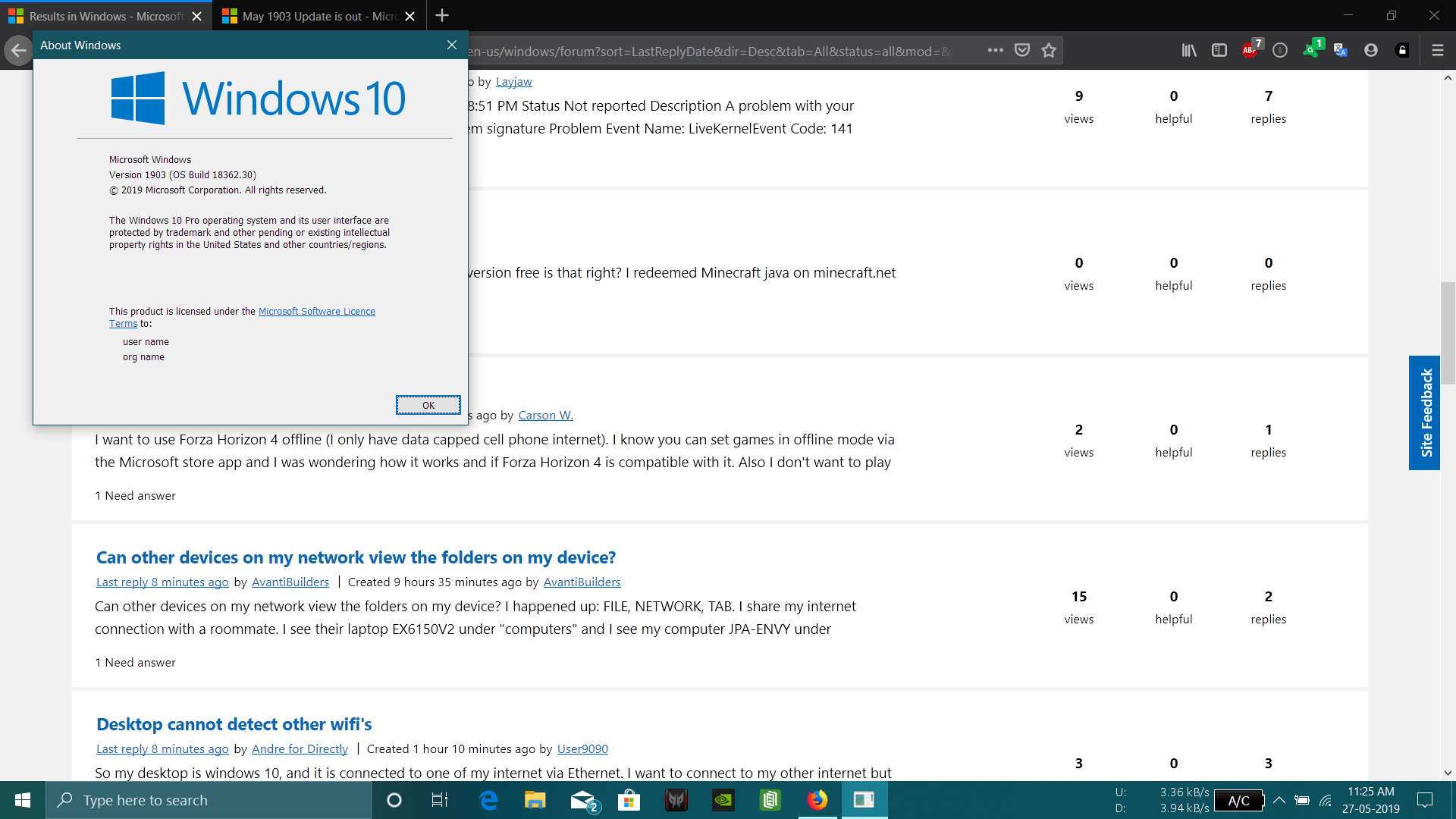Click the winver taskbar window icon

[864, 800]
